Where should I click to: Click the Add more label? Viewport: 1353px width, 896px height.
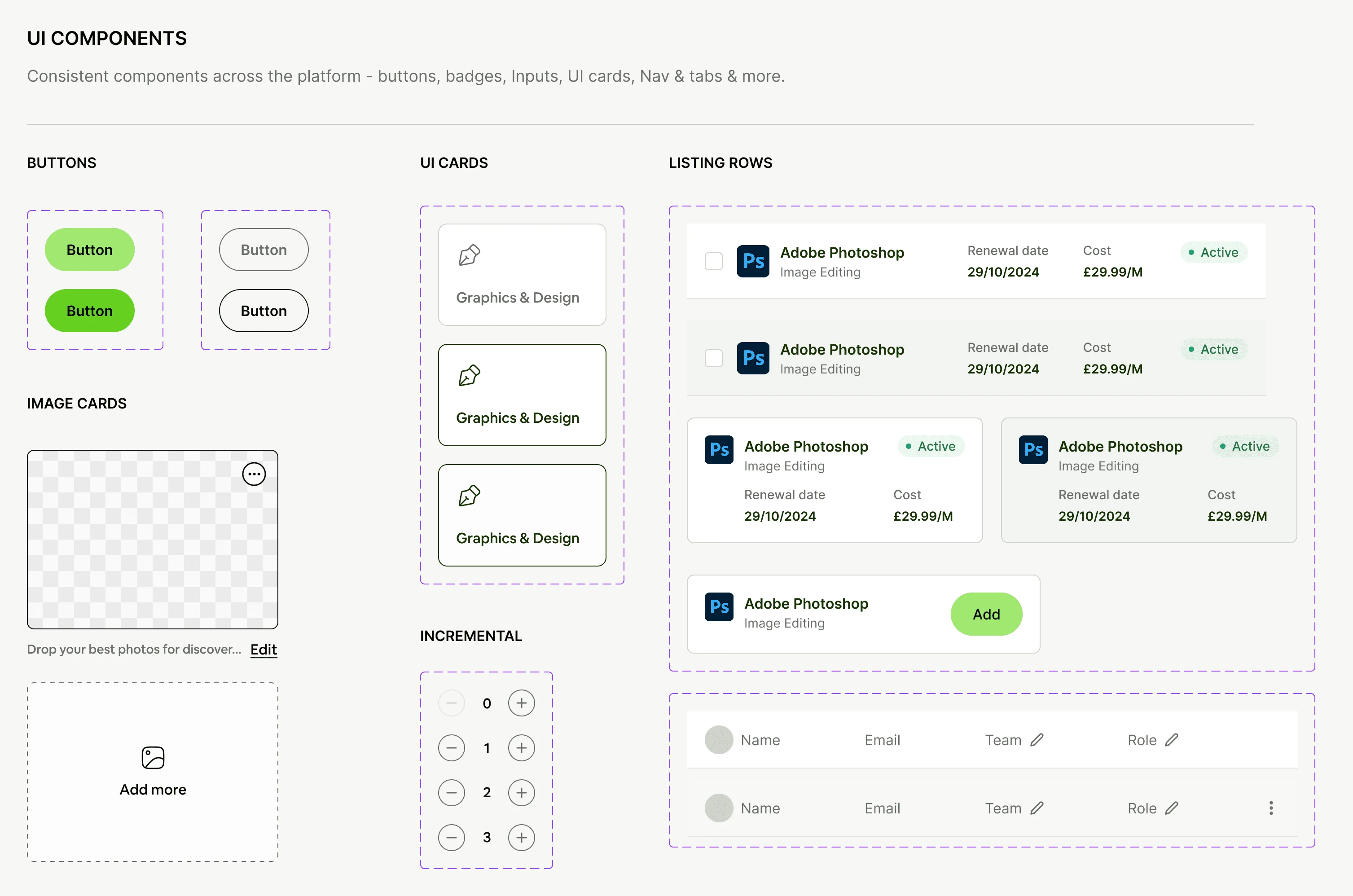(153, 790)
